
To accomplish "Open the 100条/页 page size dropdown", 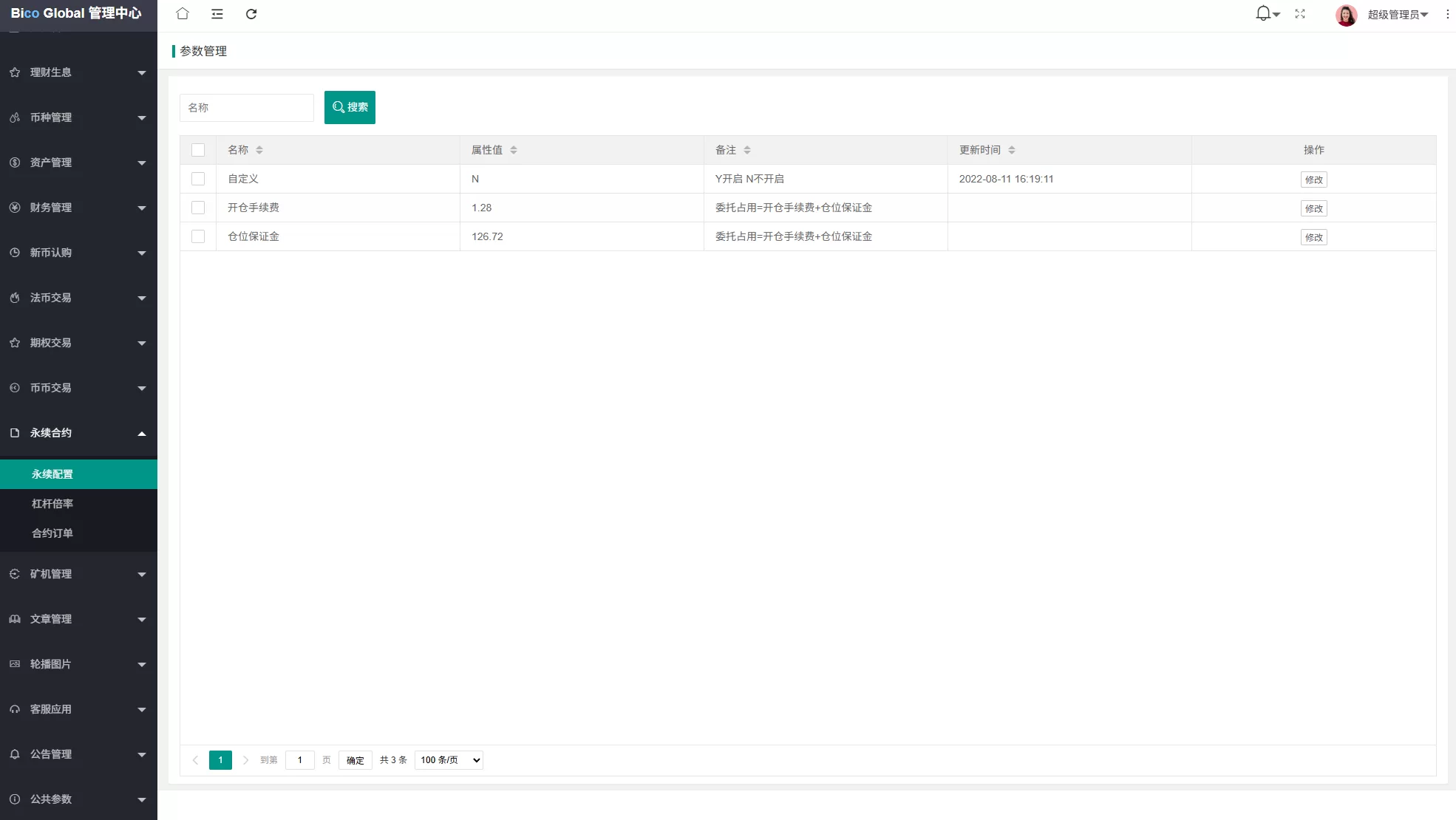I will pos(448,759).
